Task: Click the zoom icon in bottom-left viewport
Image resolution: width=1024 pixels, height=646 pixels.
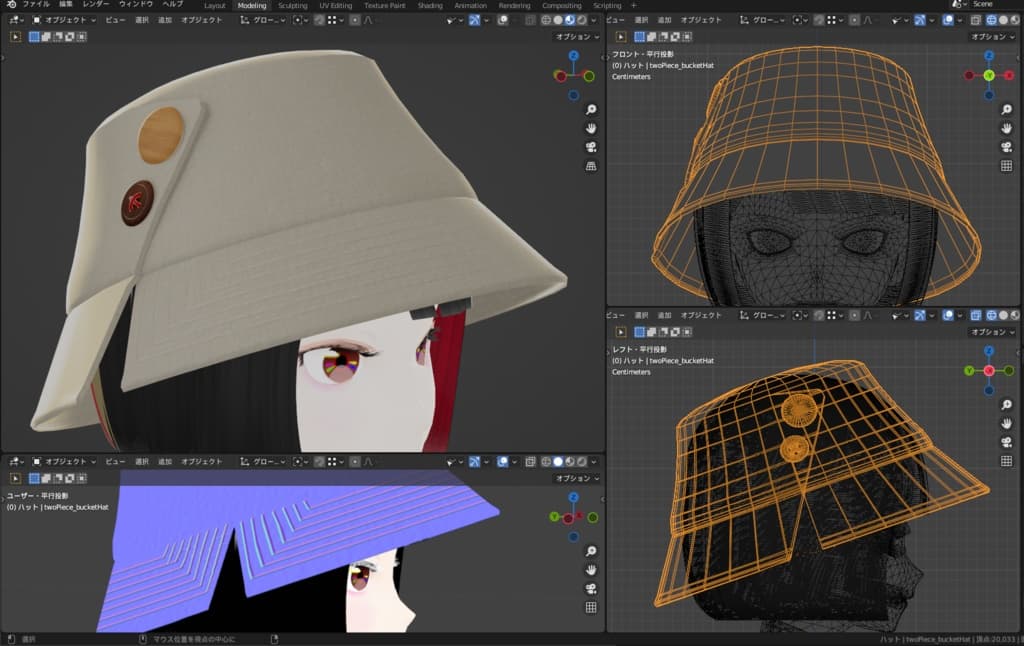Action: click(591, 551)
